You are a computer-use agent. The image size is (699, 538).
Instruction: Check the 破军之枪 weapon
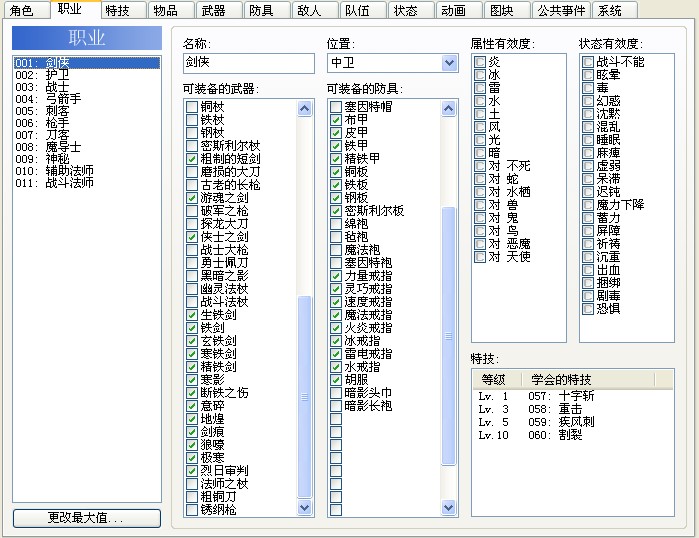point(192,211)
